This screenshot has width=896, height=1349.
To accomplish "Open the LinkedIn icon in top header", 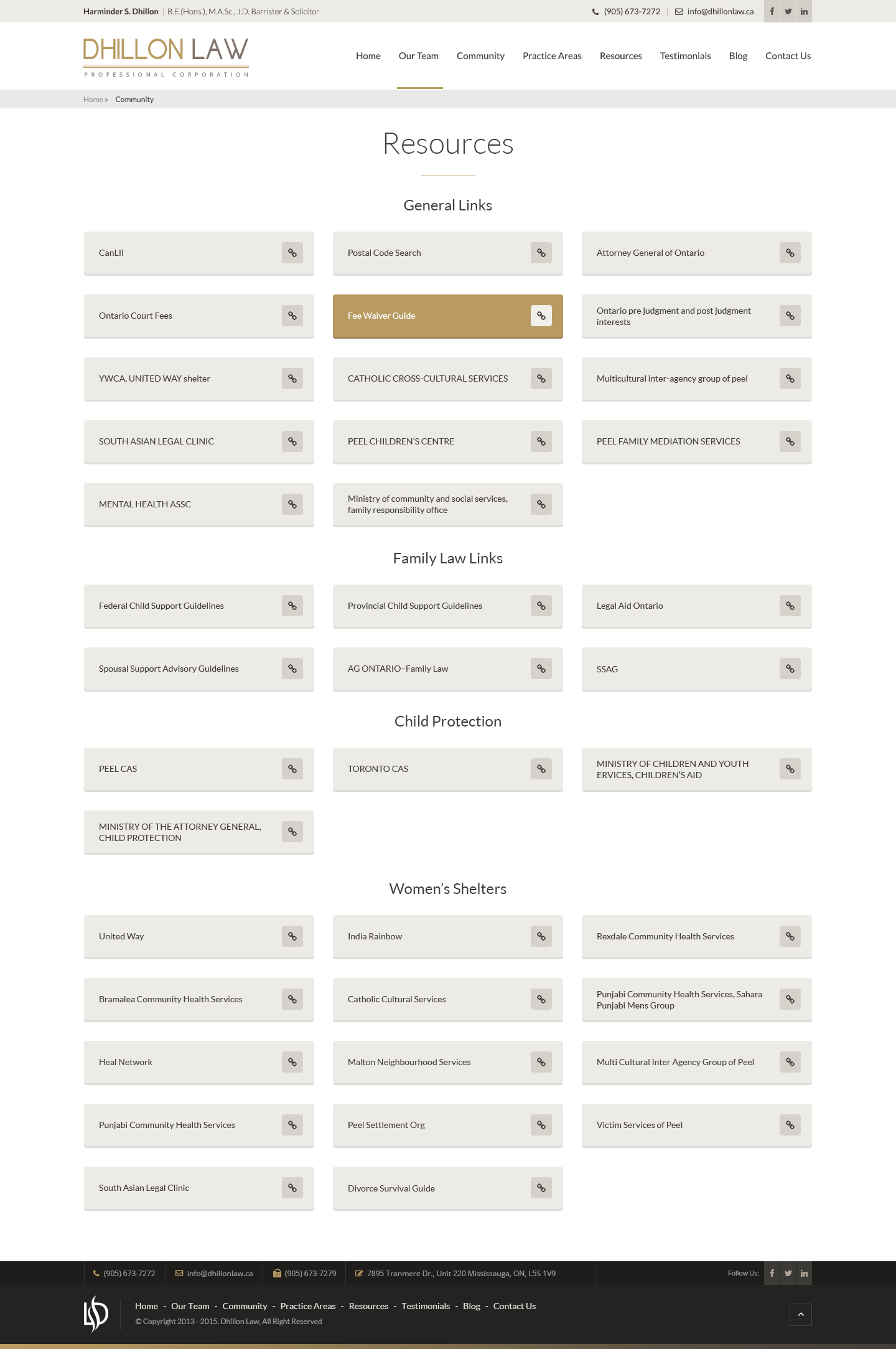I will pyautogui.click(x=804, y=11).
